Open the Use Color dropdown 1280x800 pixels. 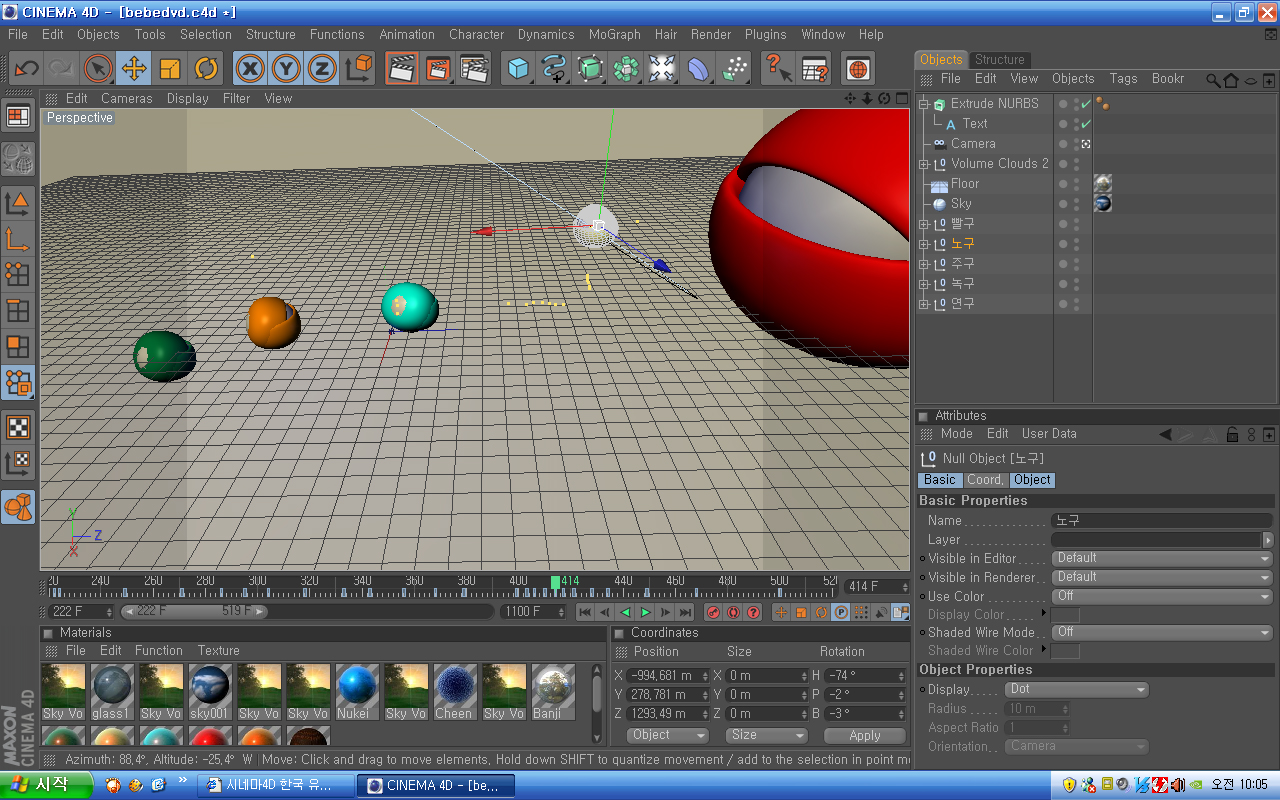(x=1162, y=596)
